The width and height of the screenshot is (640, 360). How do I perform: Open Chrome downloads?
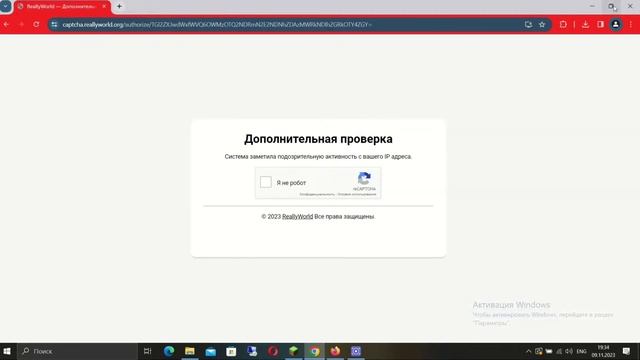pos(585,24)
